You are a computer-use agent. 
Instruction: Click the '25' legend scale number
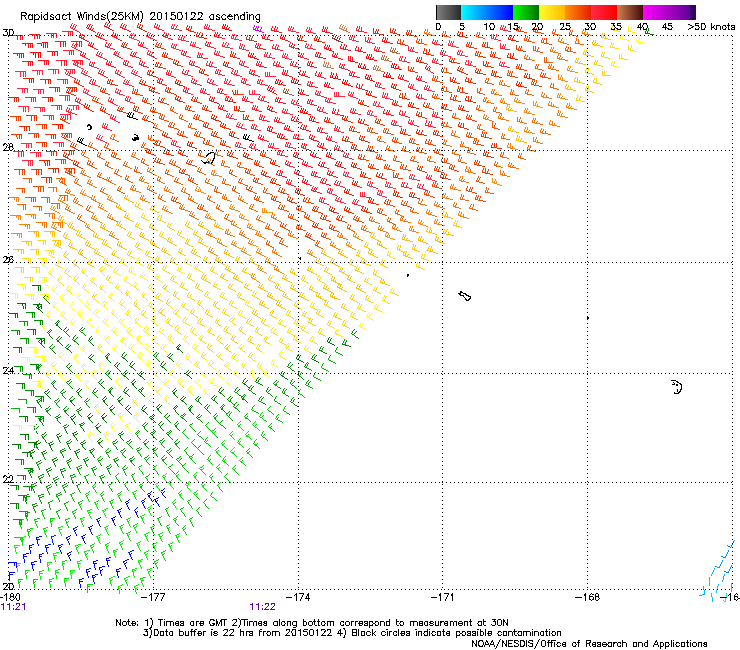[x=565, y=27]
